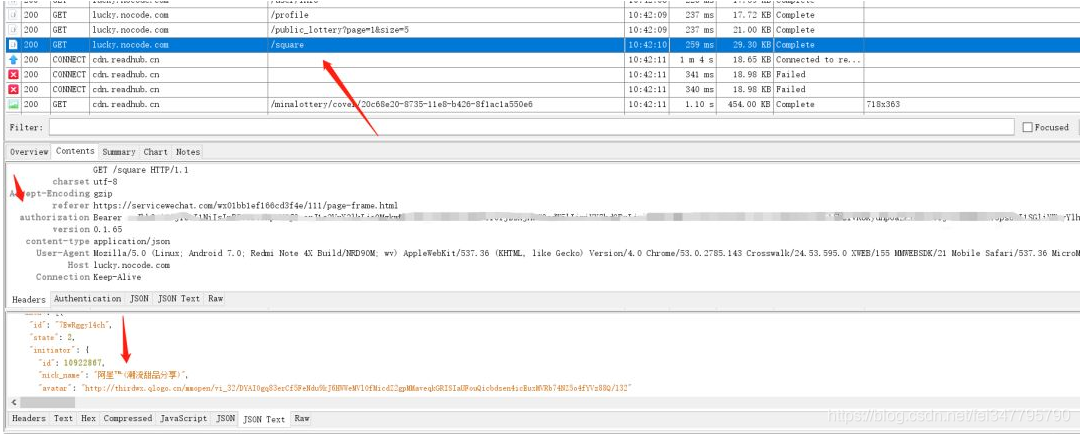Select the request Headers tab

click(x=29, y=300)
